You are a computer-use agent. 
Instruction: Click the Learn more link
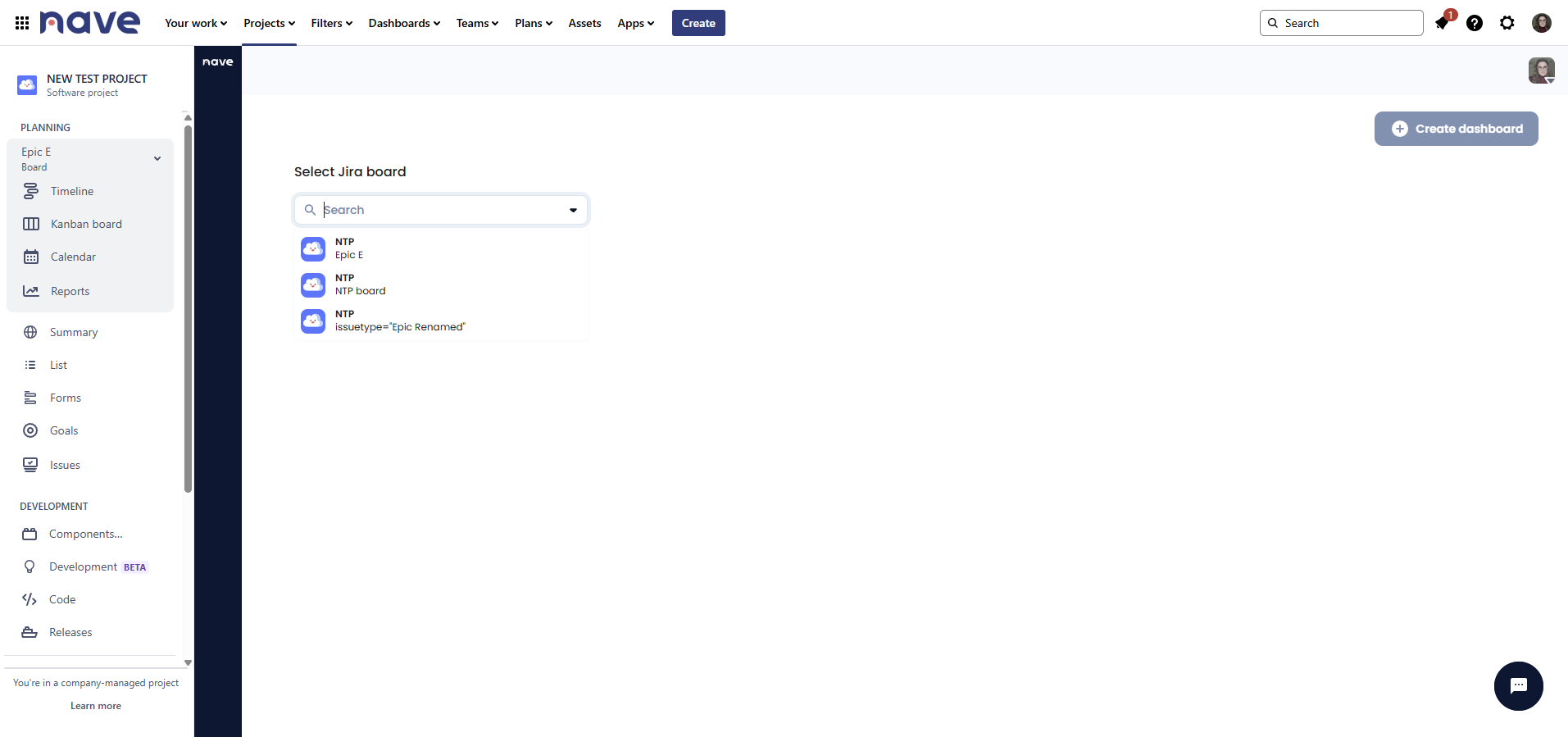tap(96, 706)
